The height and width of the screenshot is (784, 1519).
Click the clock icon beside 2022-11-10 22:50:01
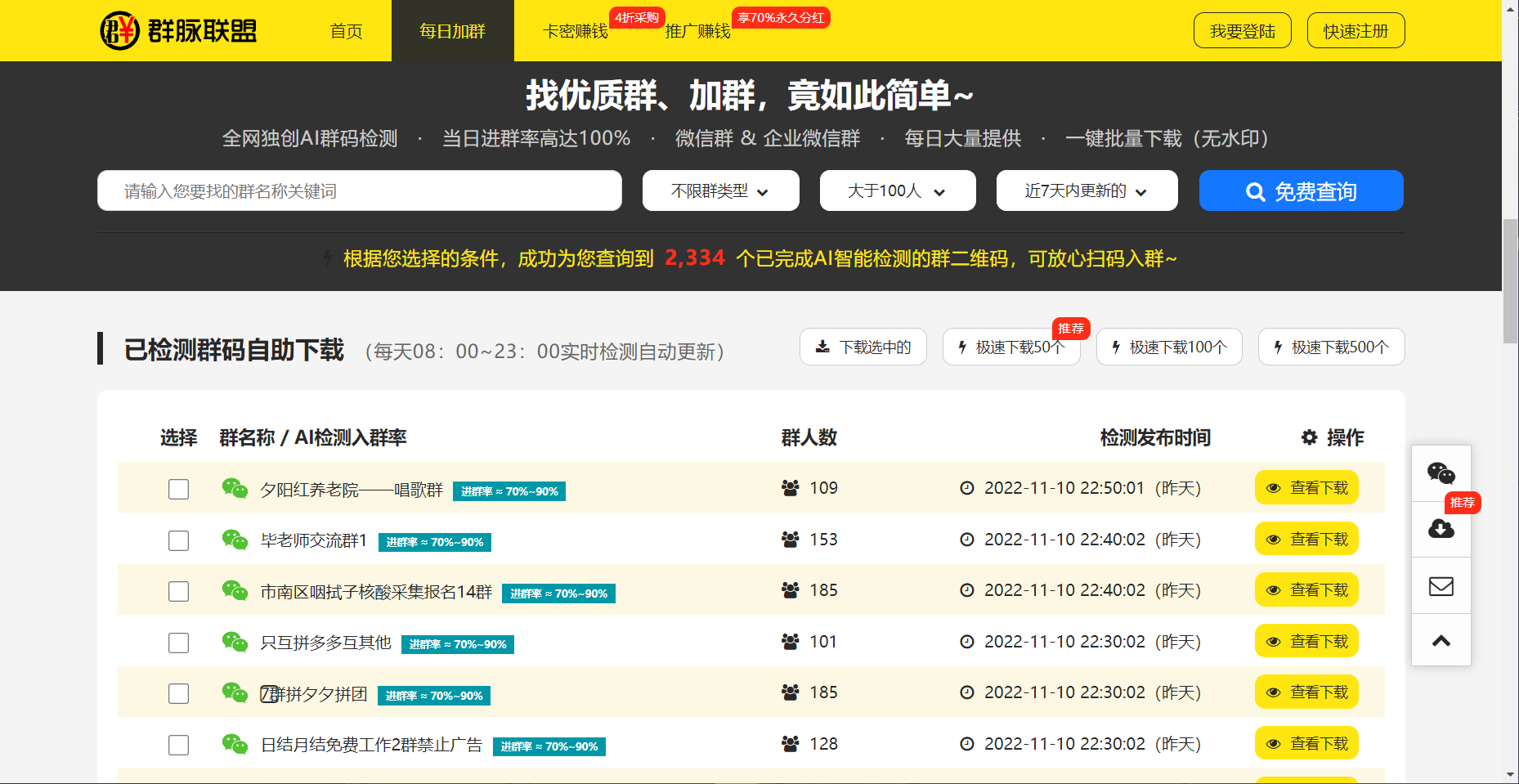(967, 488)
